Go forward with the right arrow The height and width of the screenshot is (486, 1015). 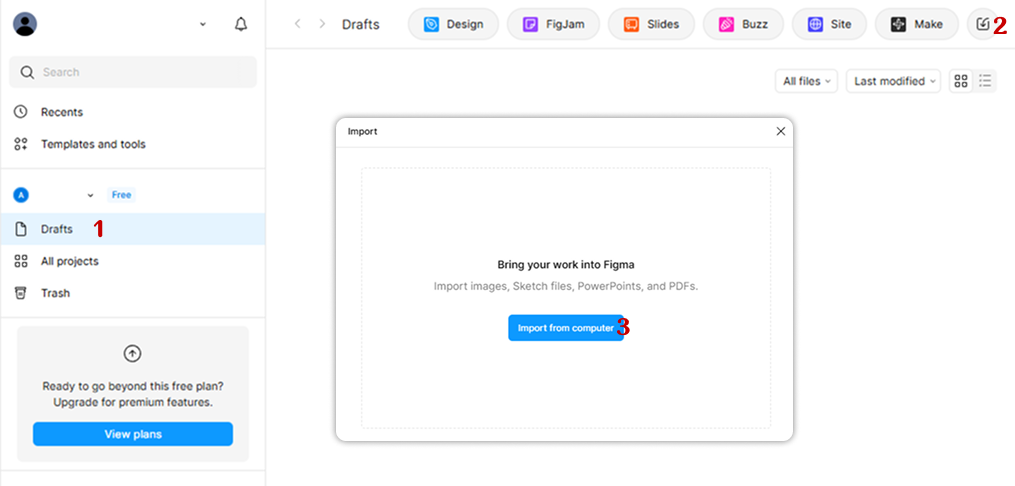coord(322,25)
